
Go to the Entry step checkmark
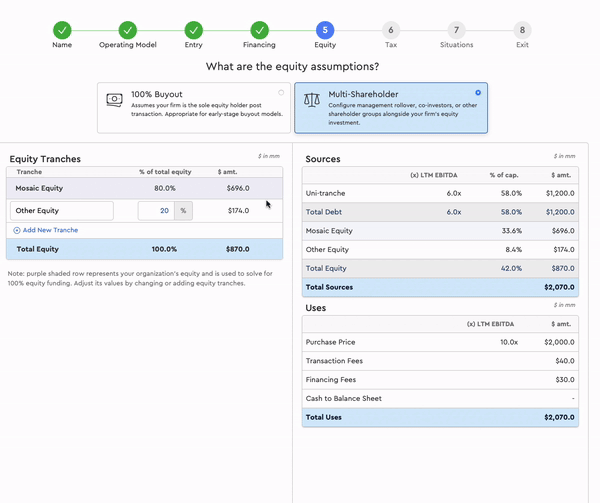193,30
